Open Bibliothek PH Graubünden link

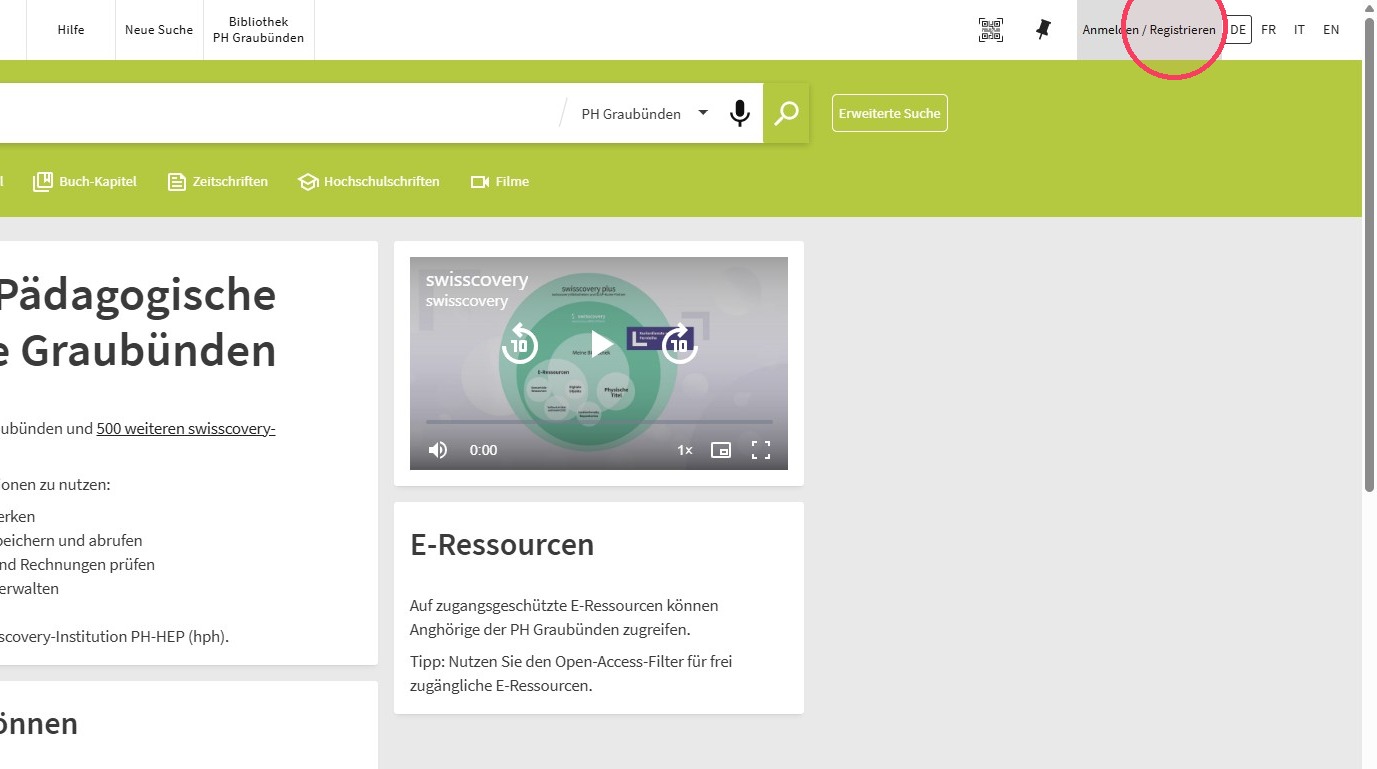point(258,30)
